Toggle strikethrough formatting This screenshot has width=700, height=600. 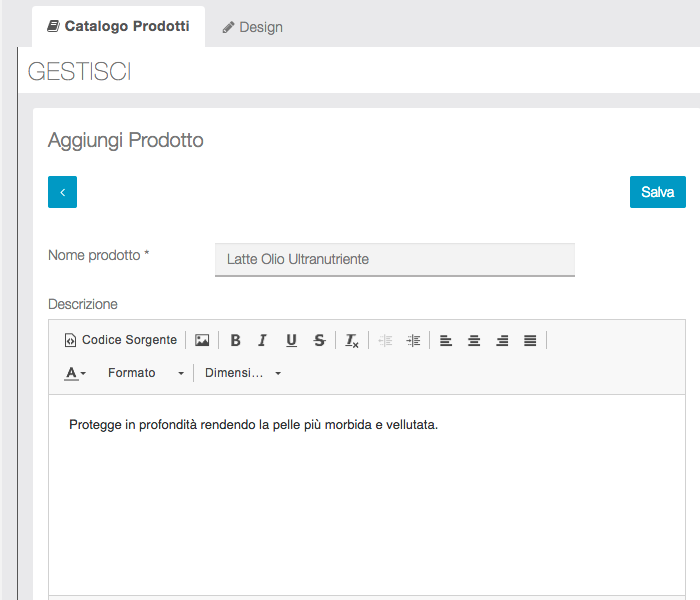[319, 340]
